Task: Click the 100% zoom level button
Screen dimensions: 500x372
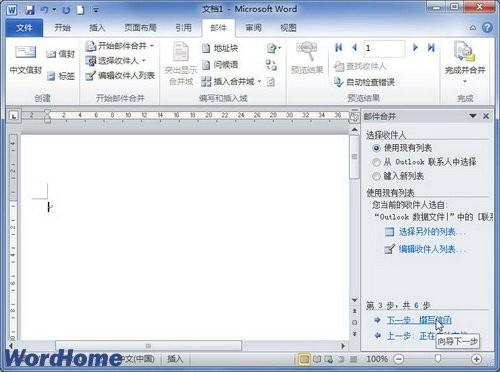Action: (377, 359)
